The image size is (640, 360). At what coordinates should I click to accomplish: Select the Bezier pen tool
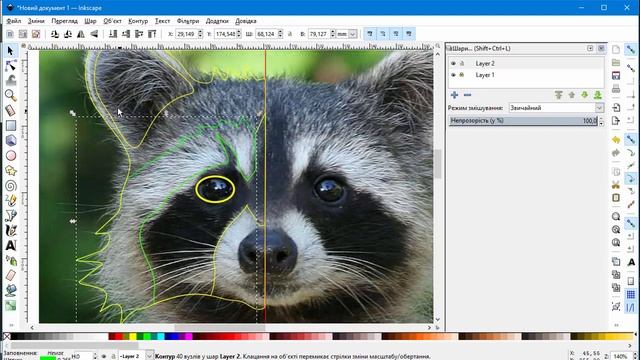[x=11, y=216]
